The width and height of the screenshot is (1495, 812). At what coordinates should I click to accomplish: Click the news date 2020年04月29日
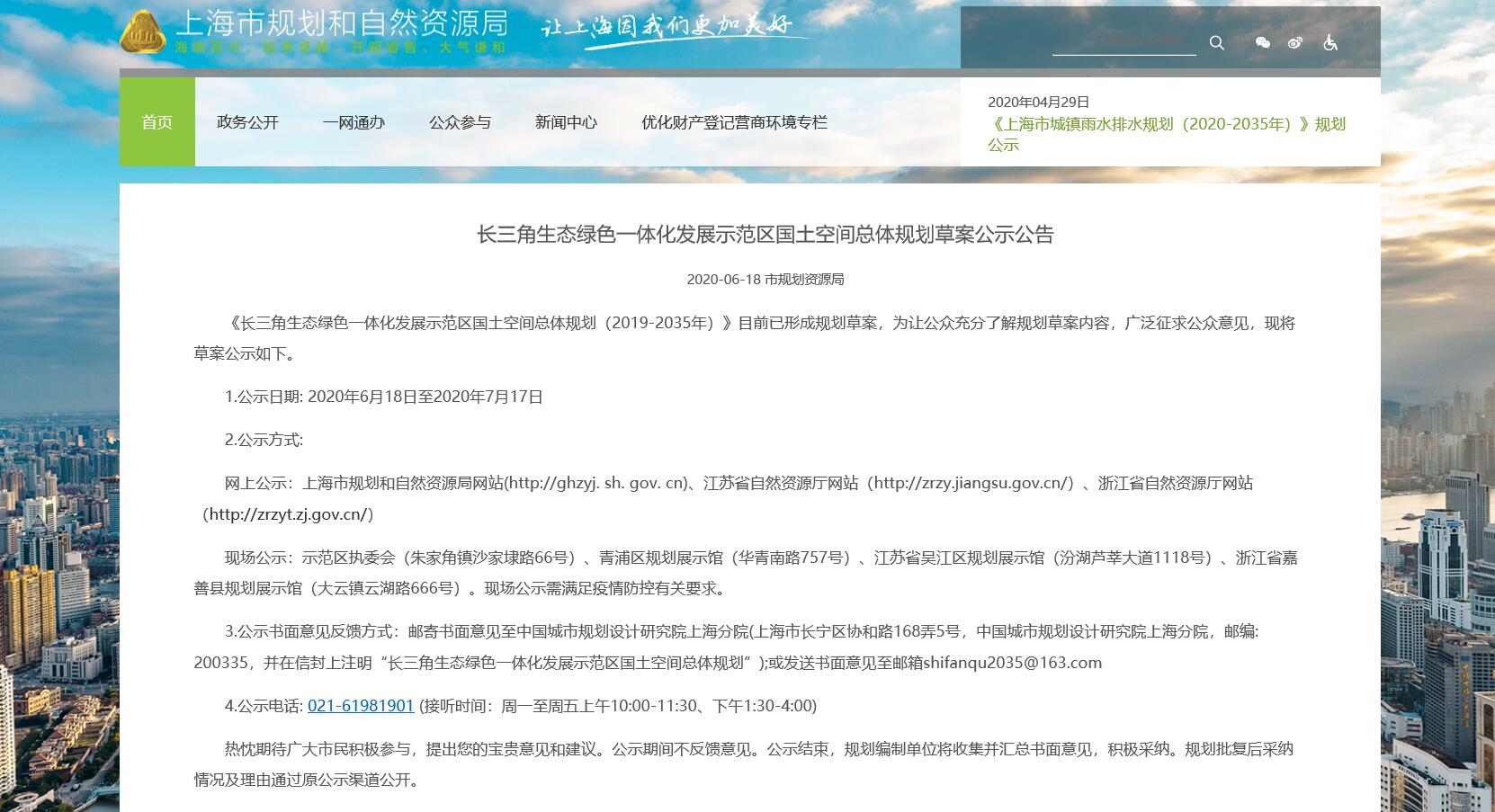tap(1038, 102)
